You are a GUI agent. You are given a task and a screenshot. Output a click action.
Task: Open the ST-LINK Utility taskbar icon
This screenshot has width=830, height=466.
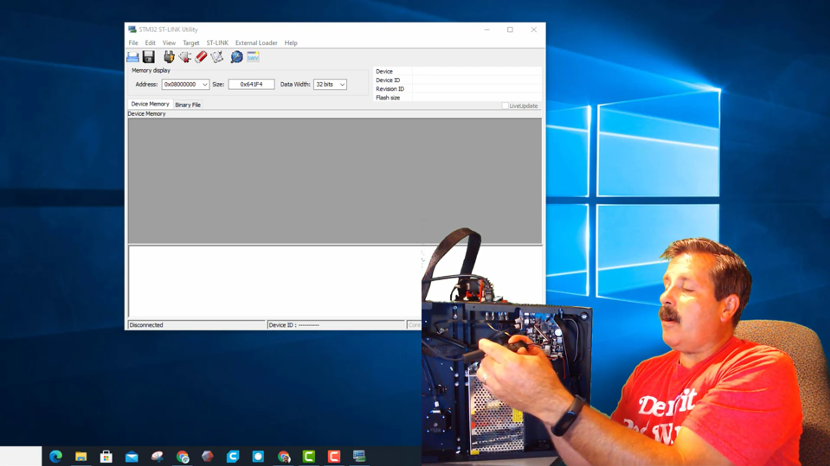(359, 456)
